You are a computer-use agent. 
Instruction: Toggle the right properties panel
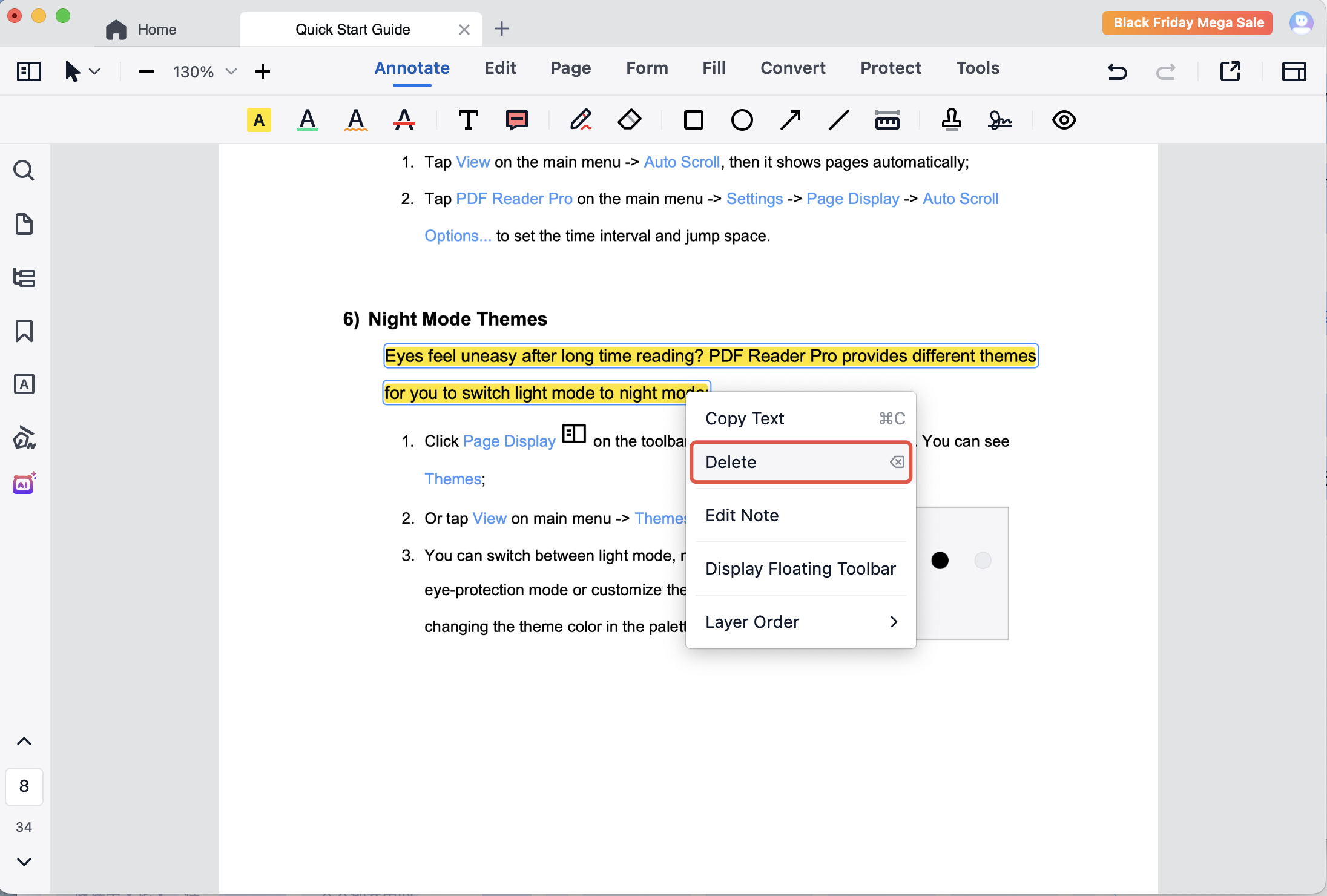[1294, 71]
